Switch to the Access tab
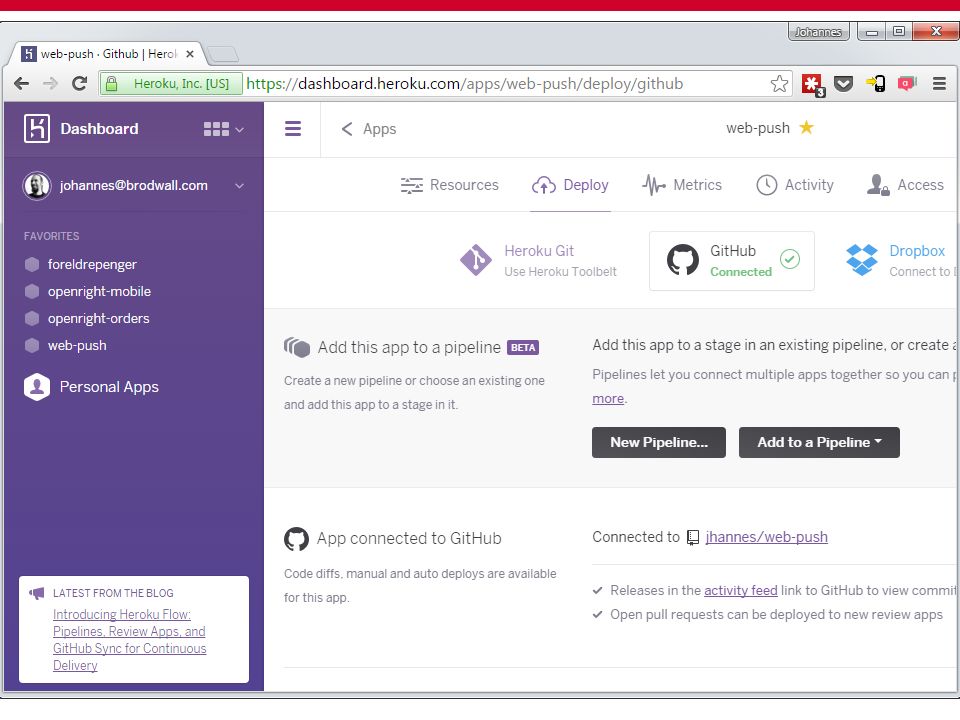The image size is (960, 720). 905,185
